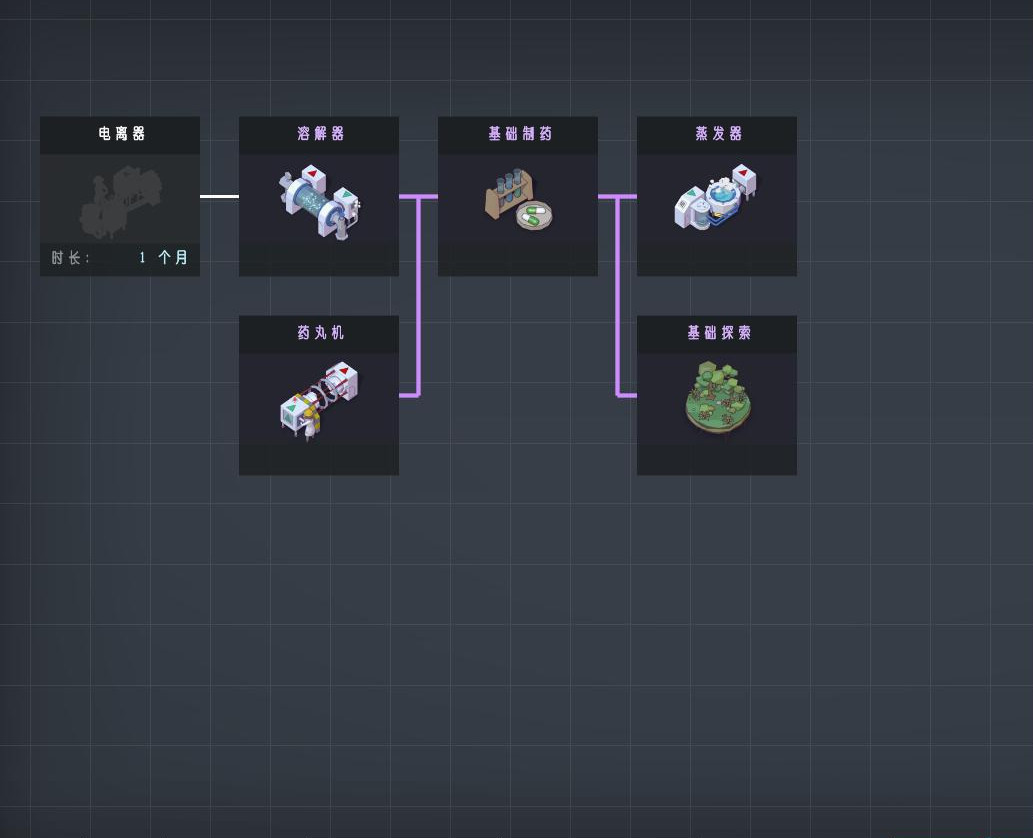Image resolution: width=1033 pixels, height=838 pixels.
Task: Click purple connector line leaving 药丸机
Action: (408, 395)
